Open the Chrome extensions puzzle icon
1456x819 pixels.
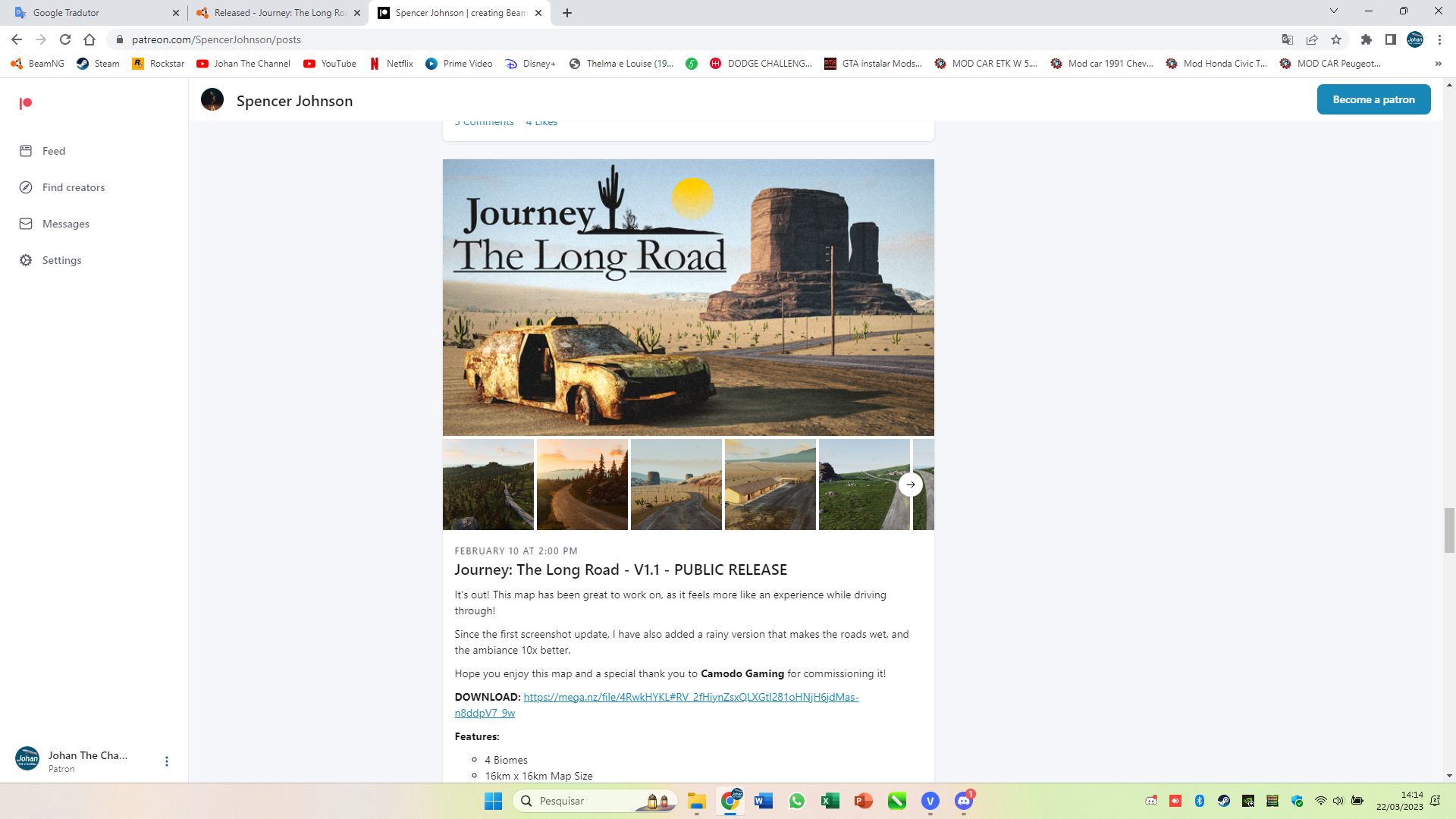click(x=1366, y=39)
